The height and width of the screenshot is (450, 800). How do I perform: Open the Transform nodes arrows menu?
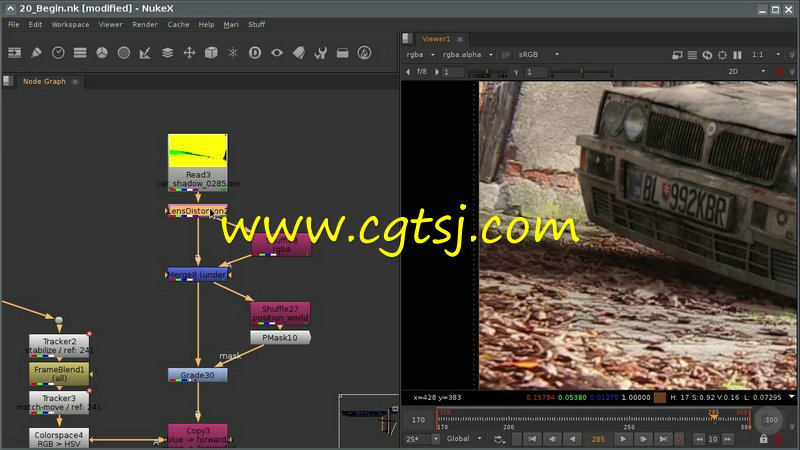click(189, 53)
